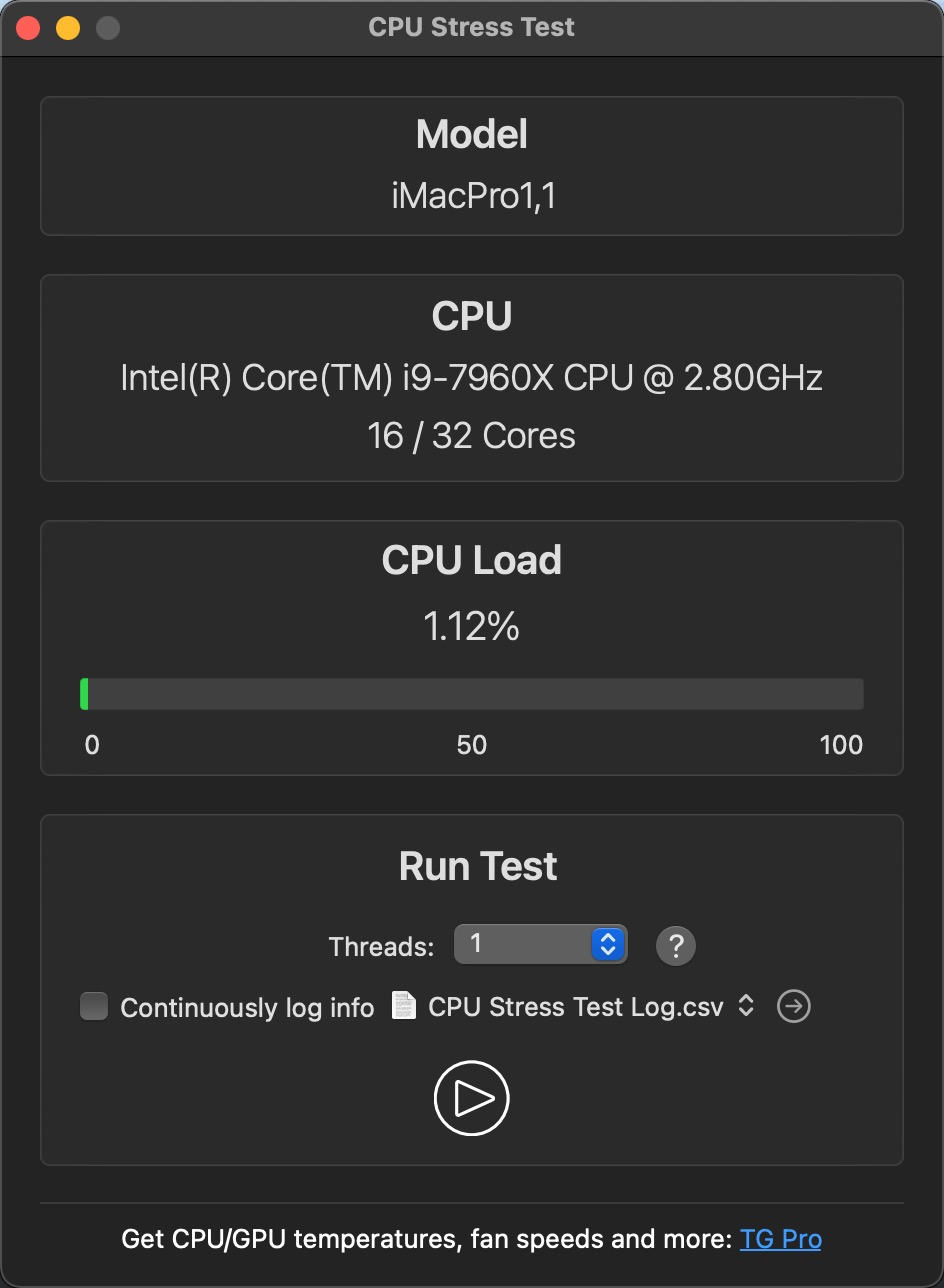Click the circled arrow to reveal log file
This screenshot has width=944, height=1288.
click(x=794, y=1006)
